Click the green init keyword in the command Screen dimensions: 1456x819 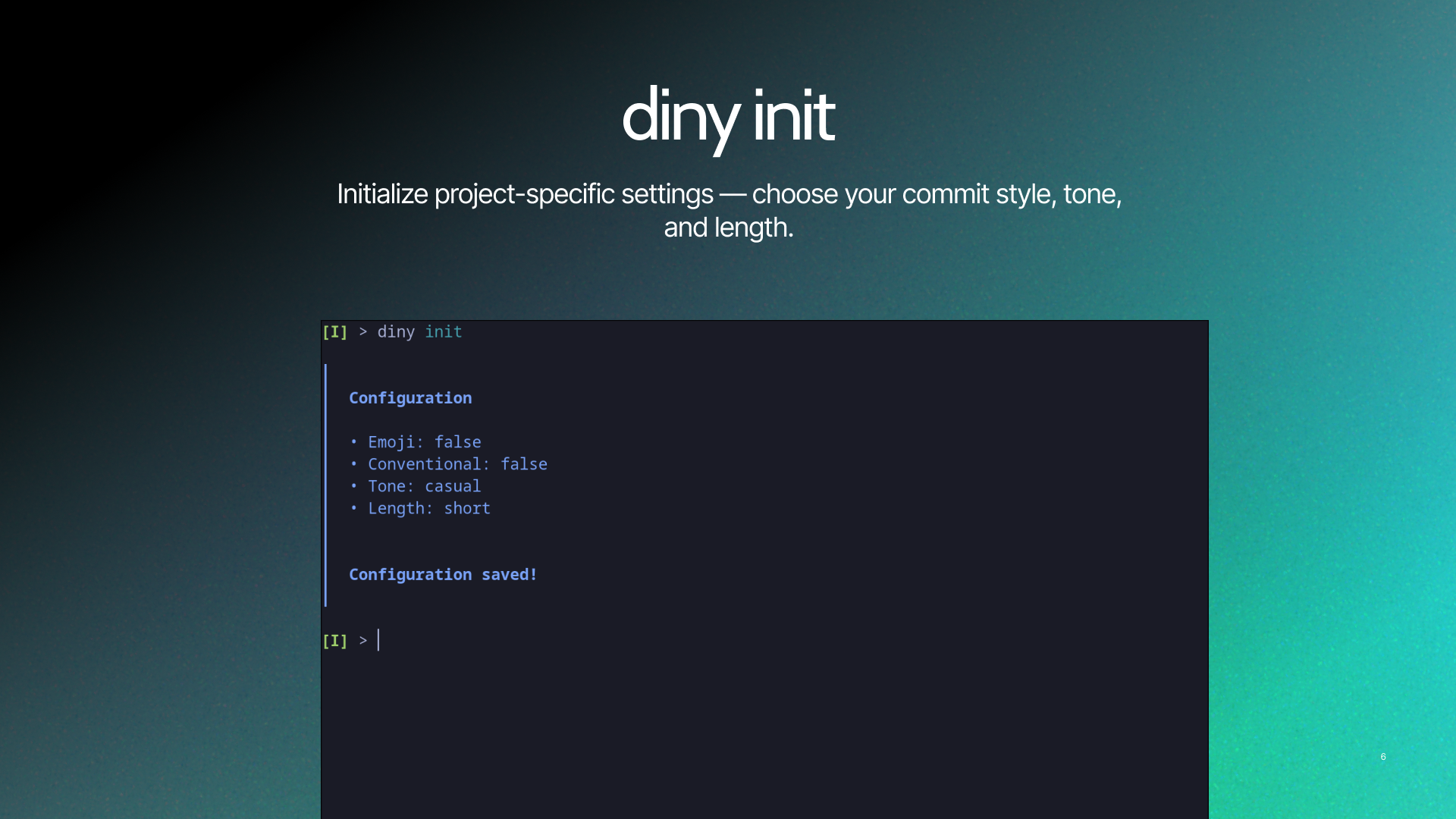[x=444, y=332]
